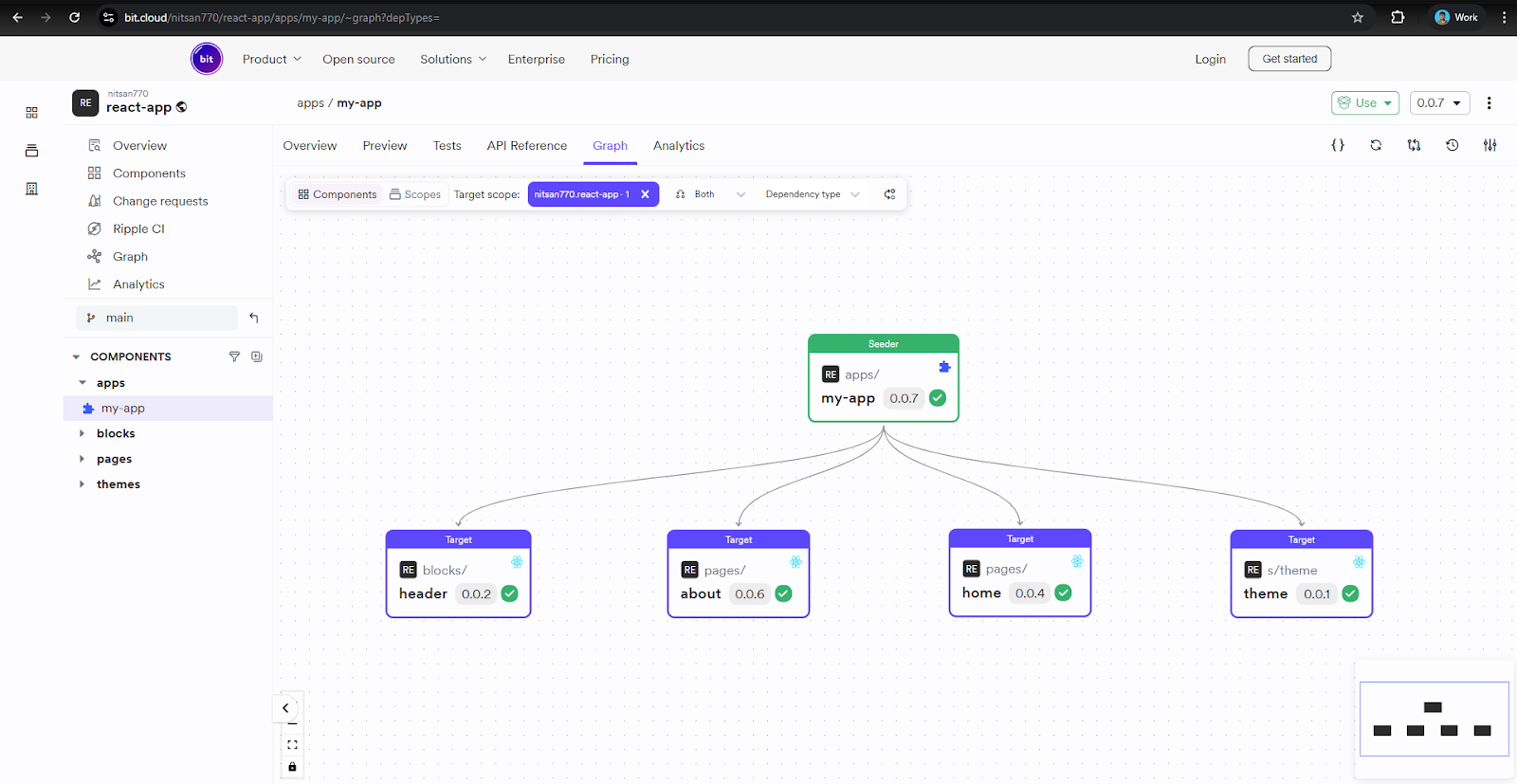Select my-app in the component tree

coord(168,409)
